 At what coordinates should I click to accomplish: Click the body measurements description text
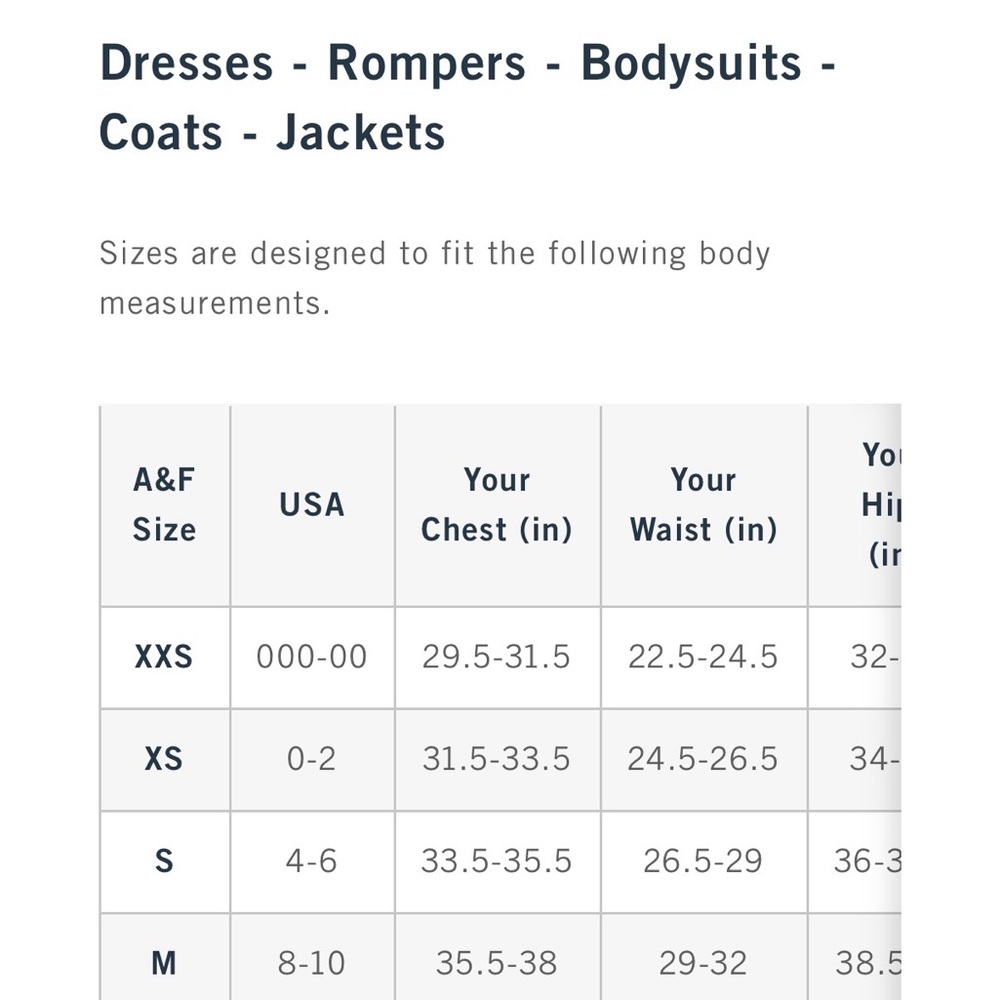[435, 278]
